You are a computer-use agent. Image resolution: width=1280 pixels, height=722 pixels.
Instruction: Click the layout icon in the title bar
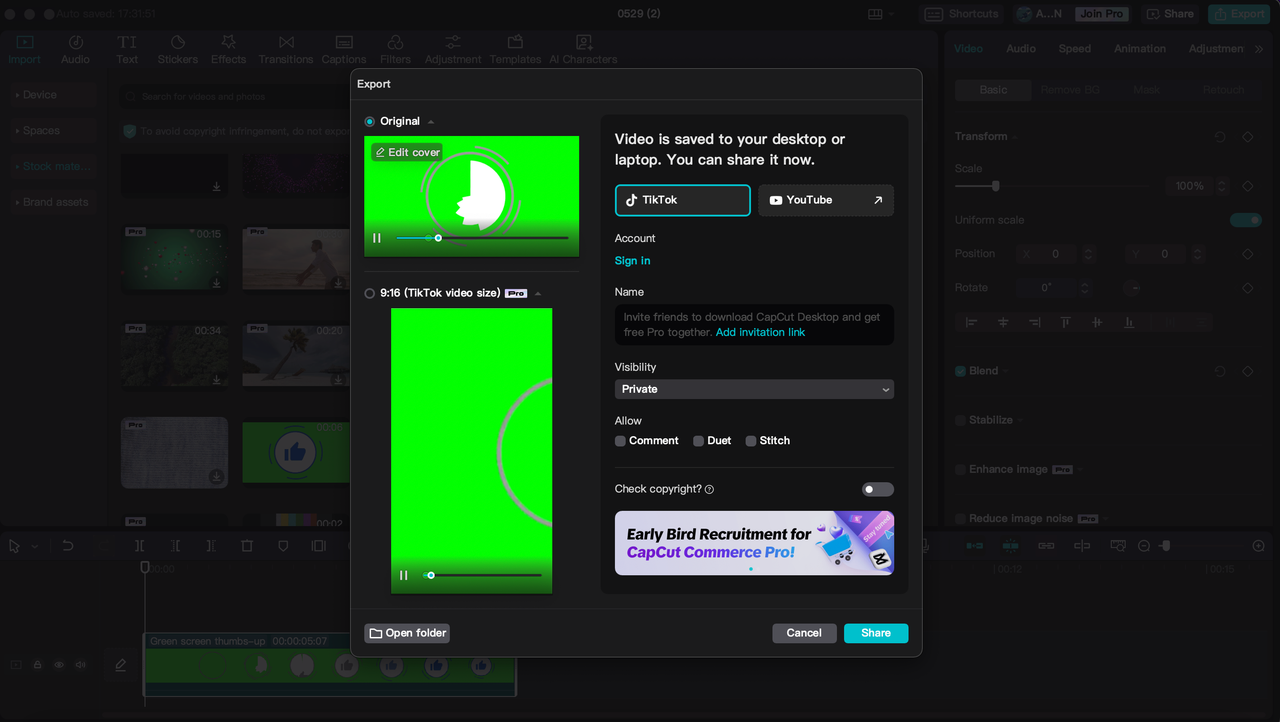[876, 14]
